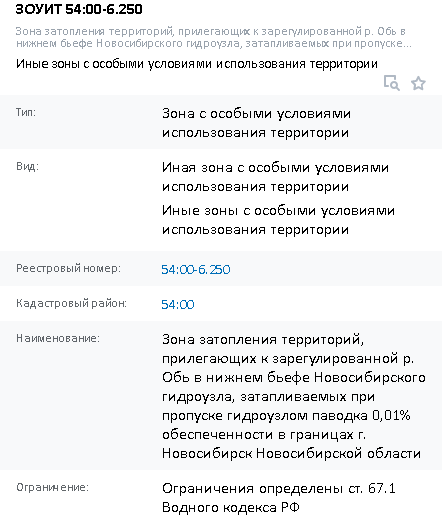This screenshot has width=442, height=531.
Task: Select restriction text citing ст. 67.1
Action: pos(278,498)
